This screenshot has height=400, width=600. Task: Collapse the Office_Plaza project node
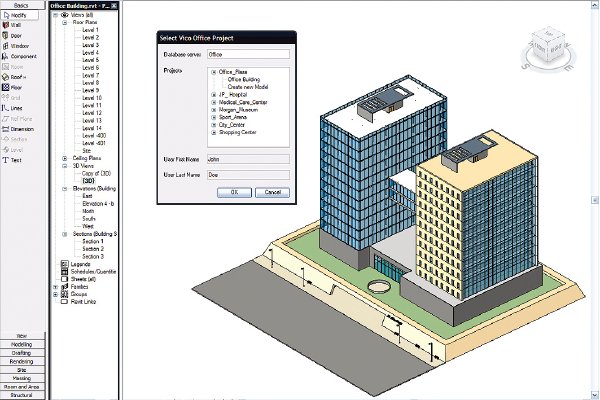point(214,72)
